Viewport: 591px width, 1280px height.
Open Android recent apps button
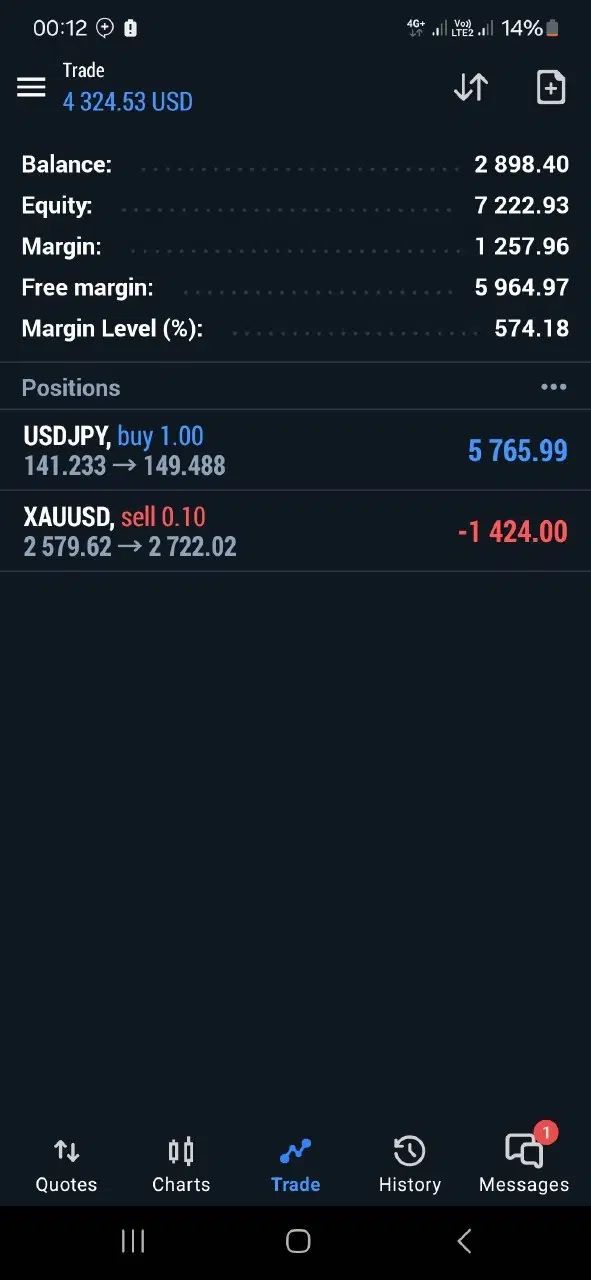point(132,1241)
